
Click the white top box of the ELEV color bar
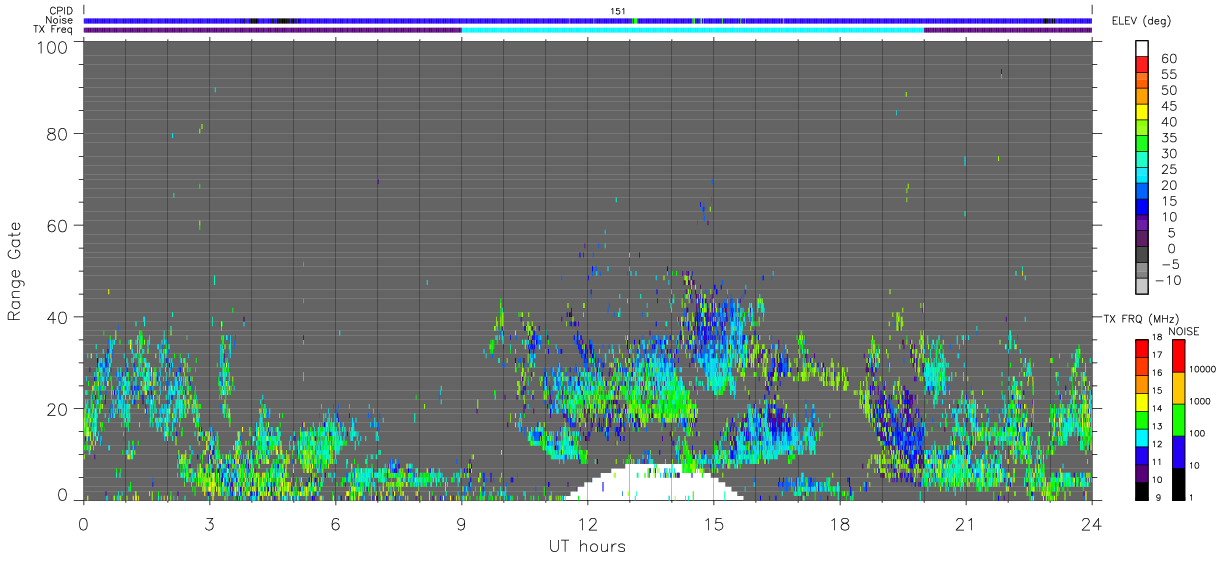pos(1142,48)
